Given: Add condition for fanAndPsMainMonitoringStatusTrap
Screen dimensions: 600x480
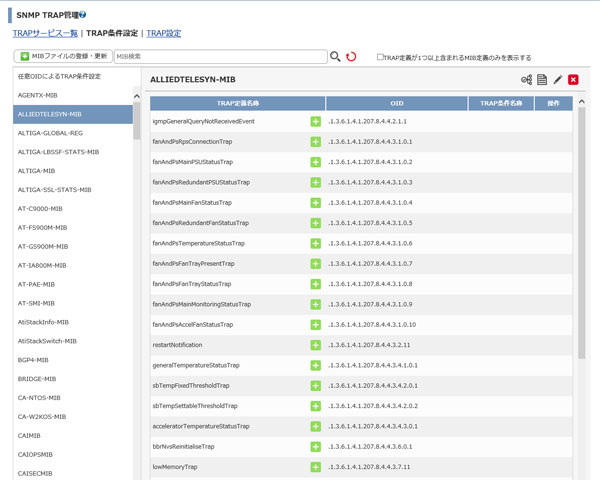Looking at the screenshot, I should [x=316, y=304].
